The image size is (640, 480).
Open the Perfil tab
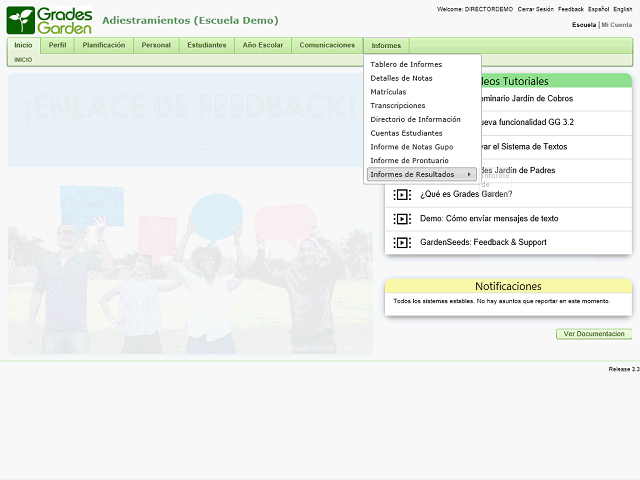pos(57,45)
